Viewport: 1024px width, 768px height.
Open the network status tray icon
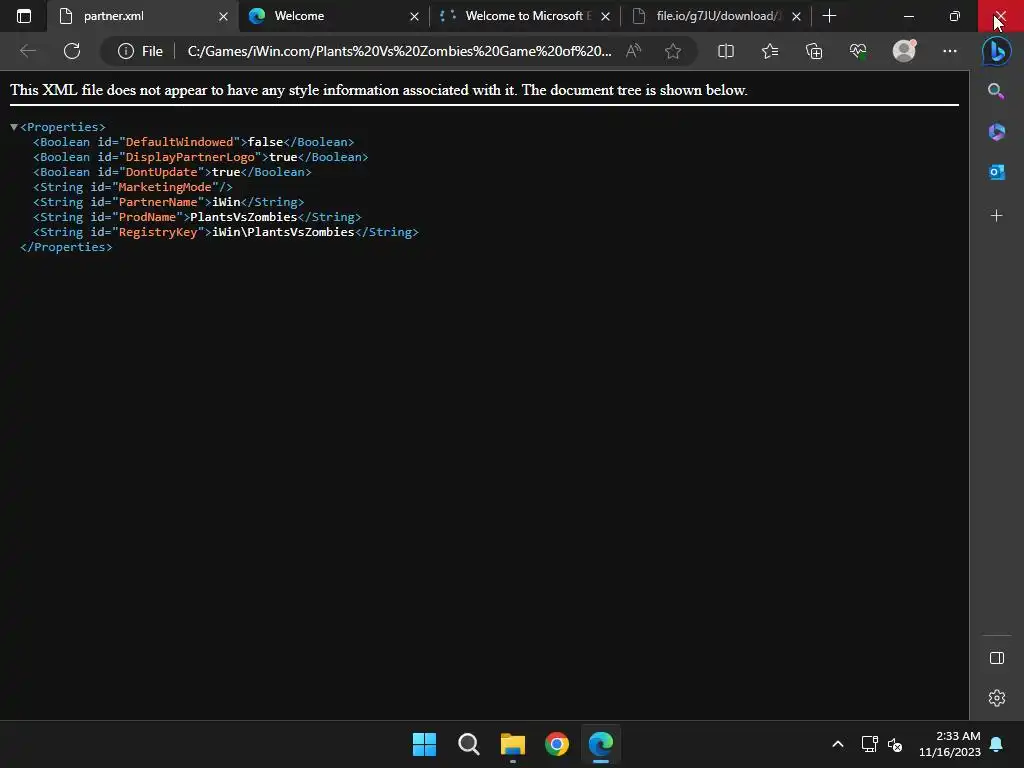pyautogui.click(x=869, y=744)
